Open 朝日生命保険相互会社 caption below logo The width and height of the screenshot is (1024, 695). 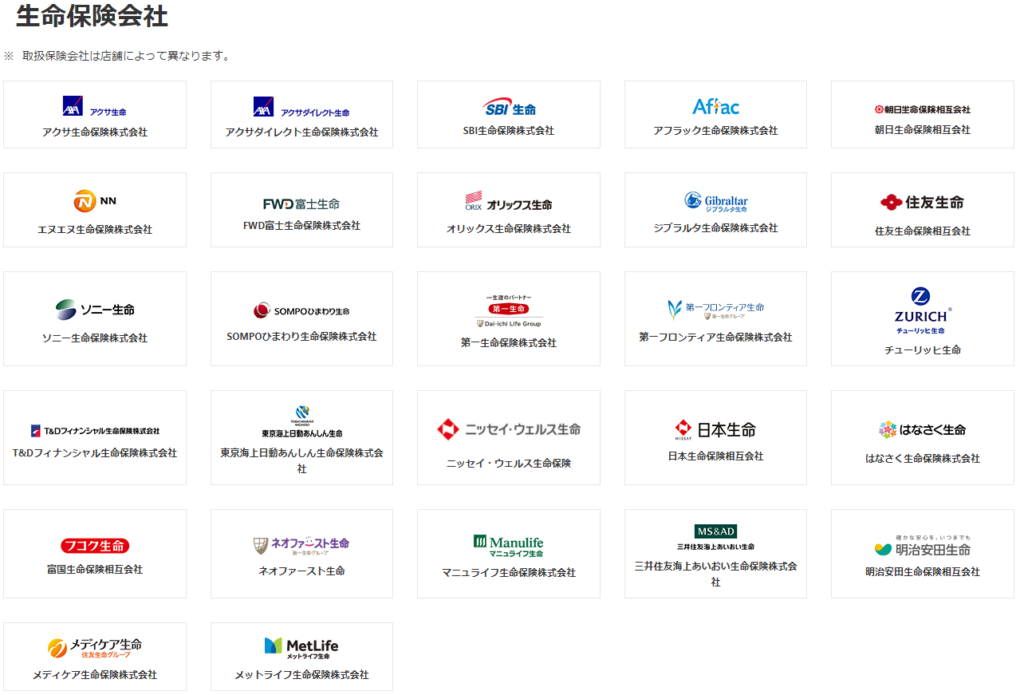922,129
